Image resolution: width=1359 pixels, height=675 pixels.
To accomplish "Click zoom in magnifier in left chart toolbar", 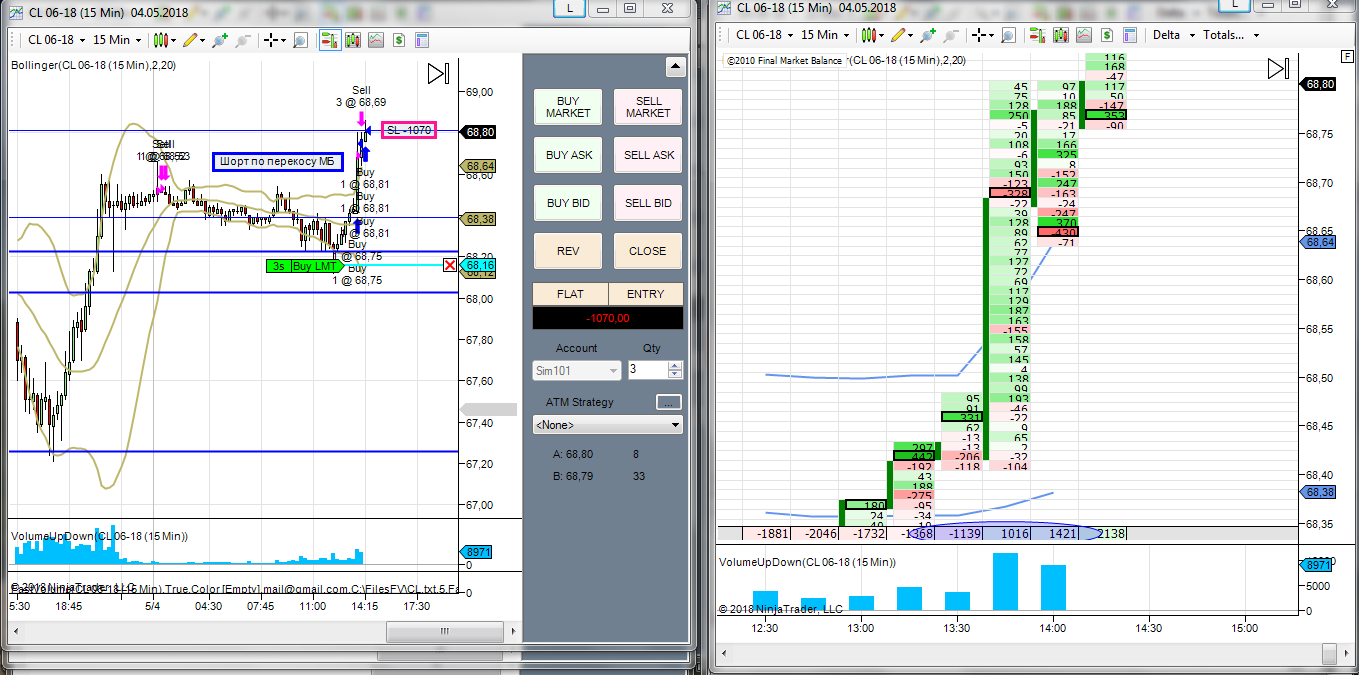I will (x=219, y=40).
